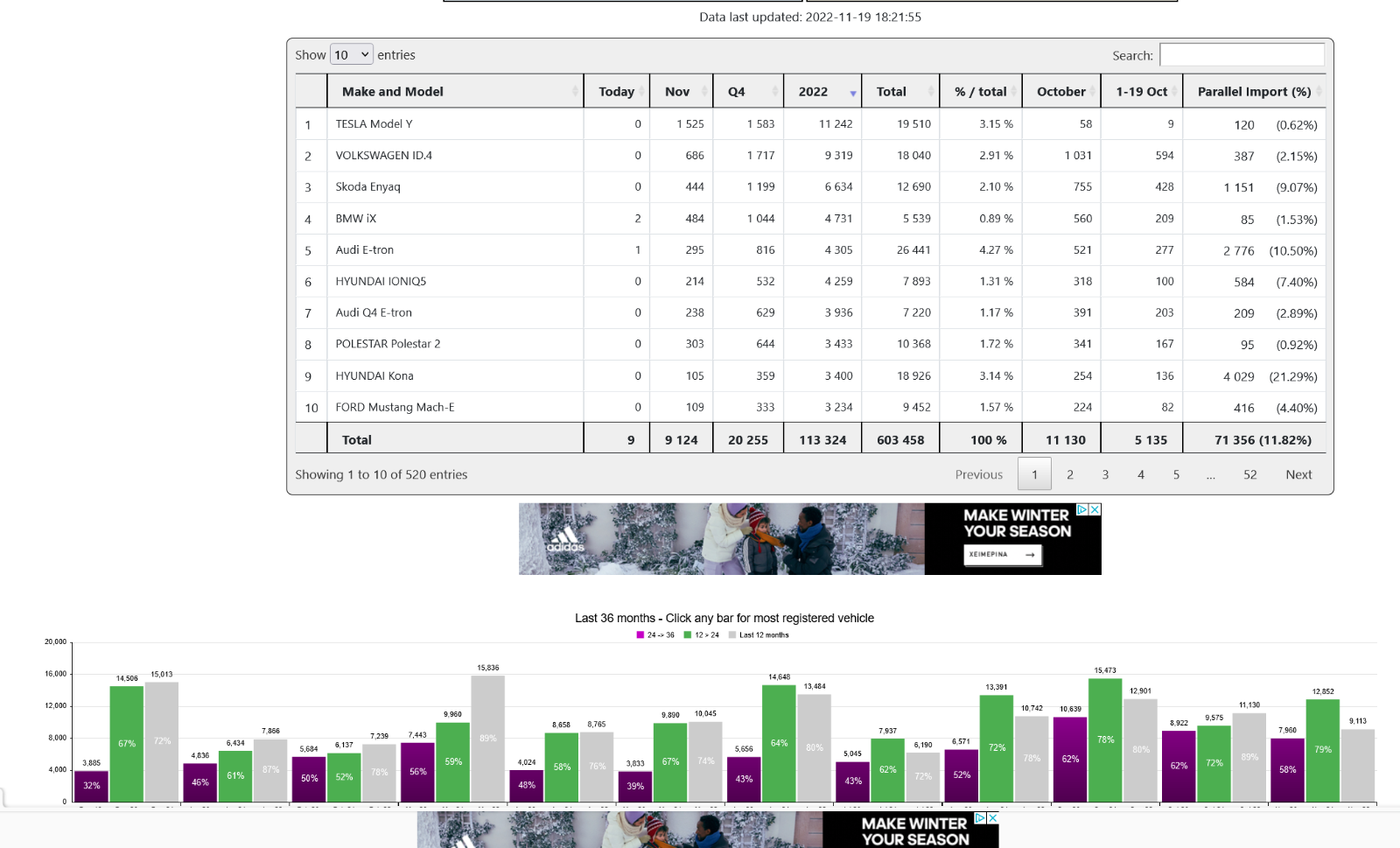
Task: Click BMW iX row name
Action: coord(356,218)
